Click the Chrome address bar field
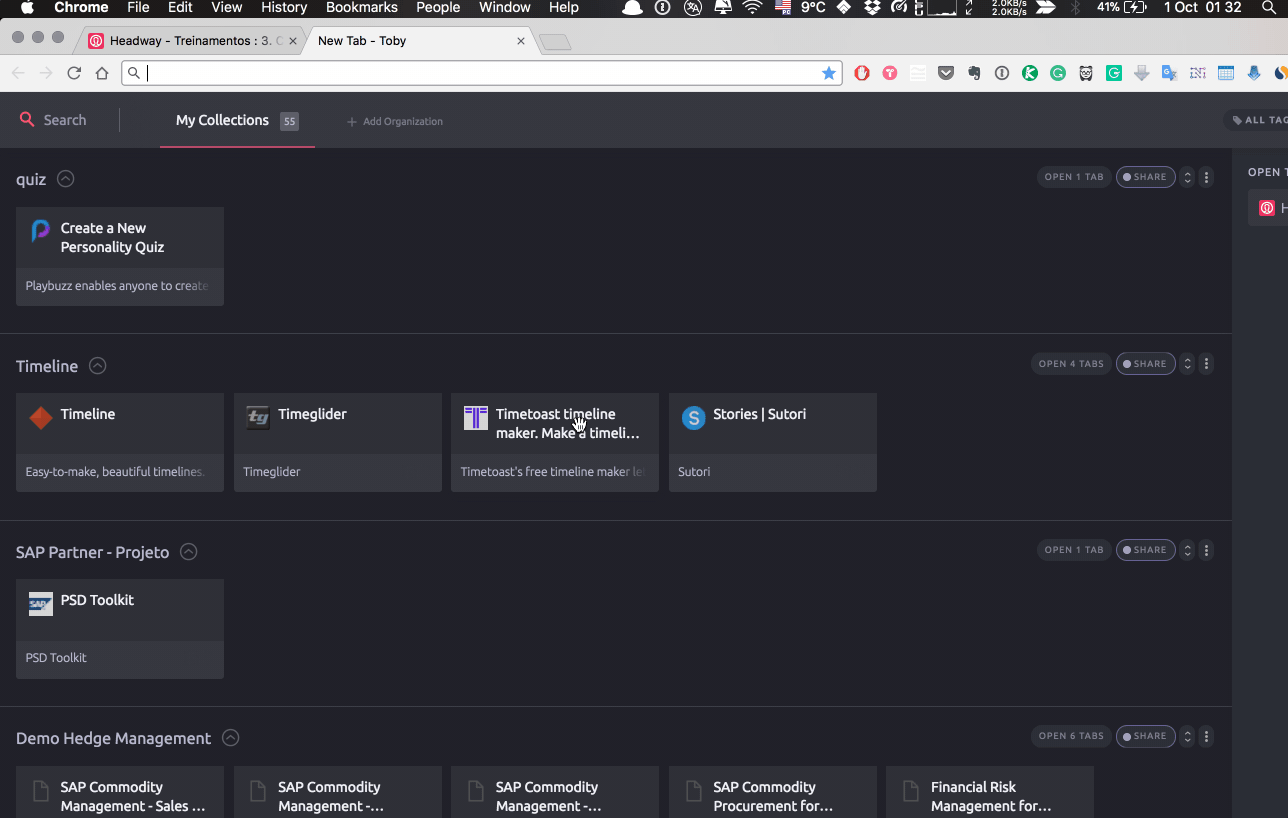This screenshot has height=818, width=1288. click(480, 73)
